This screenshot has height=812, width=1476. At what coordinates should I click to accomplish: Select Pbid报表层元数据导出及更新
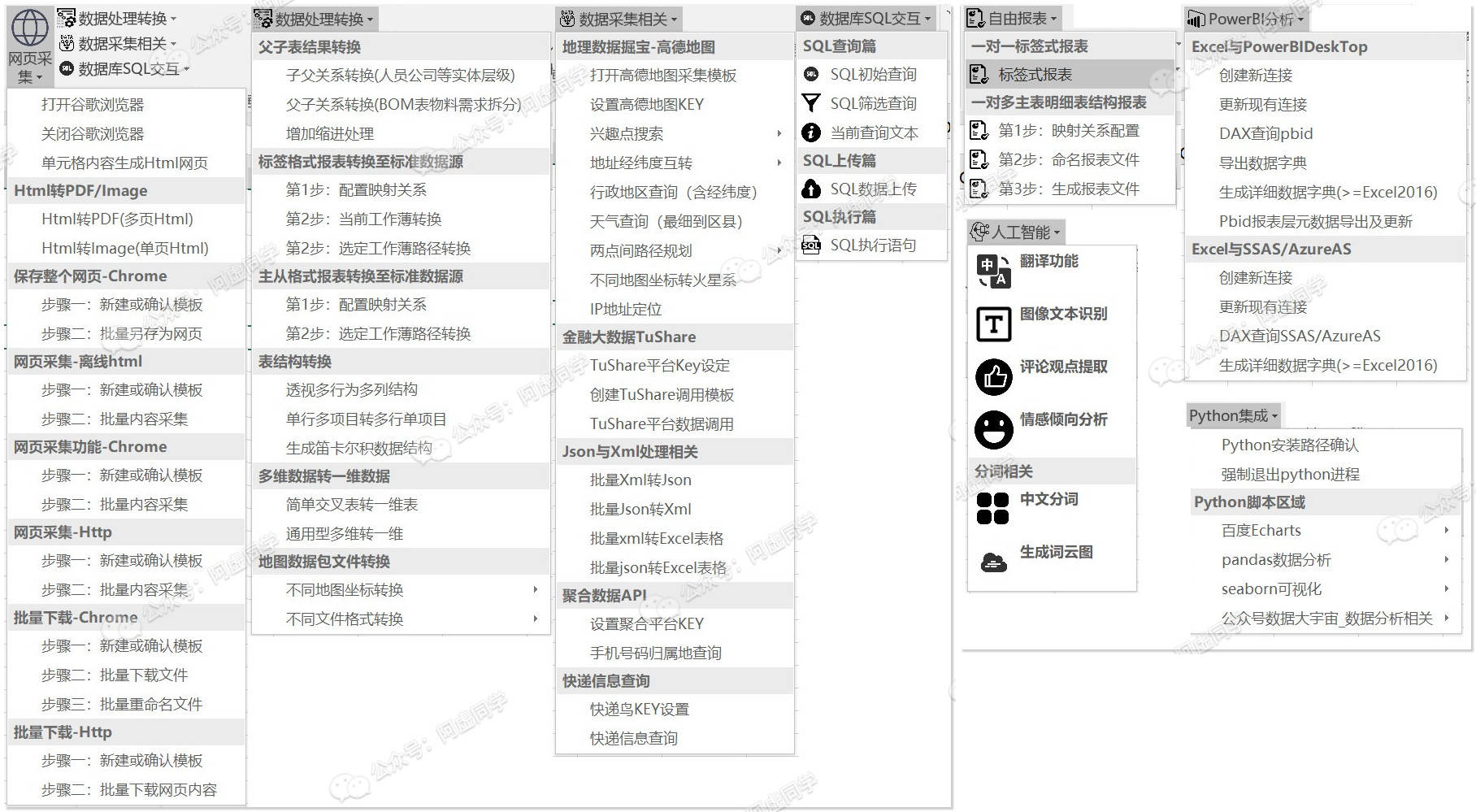[x=1325, y=221]
